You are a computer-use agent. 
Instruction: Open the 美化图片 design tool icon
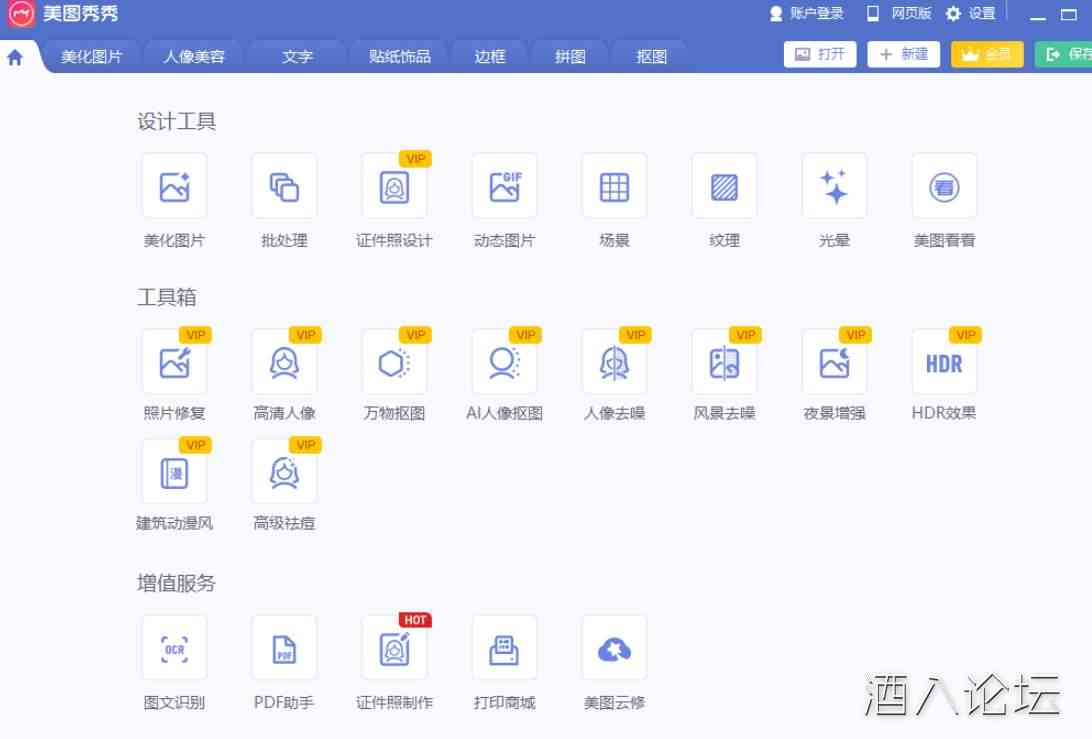[174, 187]
